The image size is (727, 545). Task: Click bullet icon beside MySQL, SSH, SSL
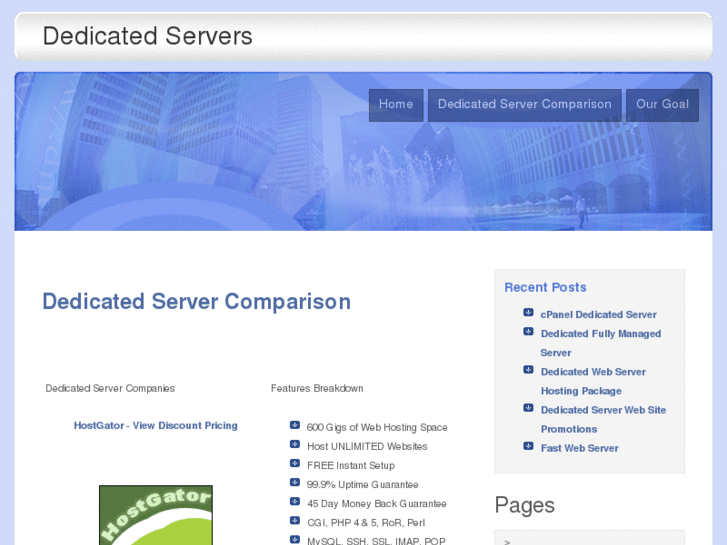[295, 539]
